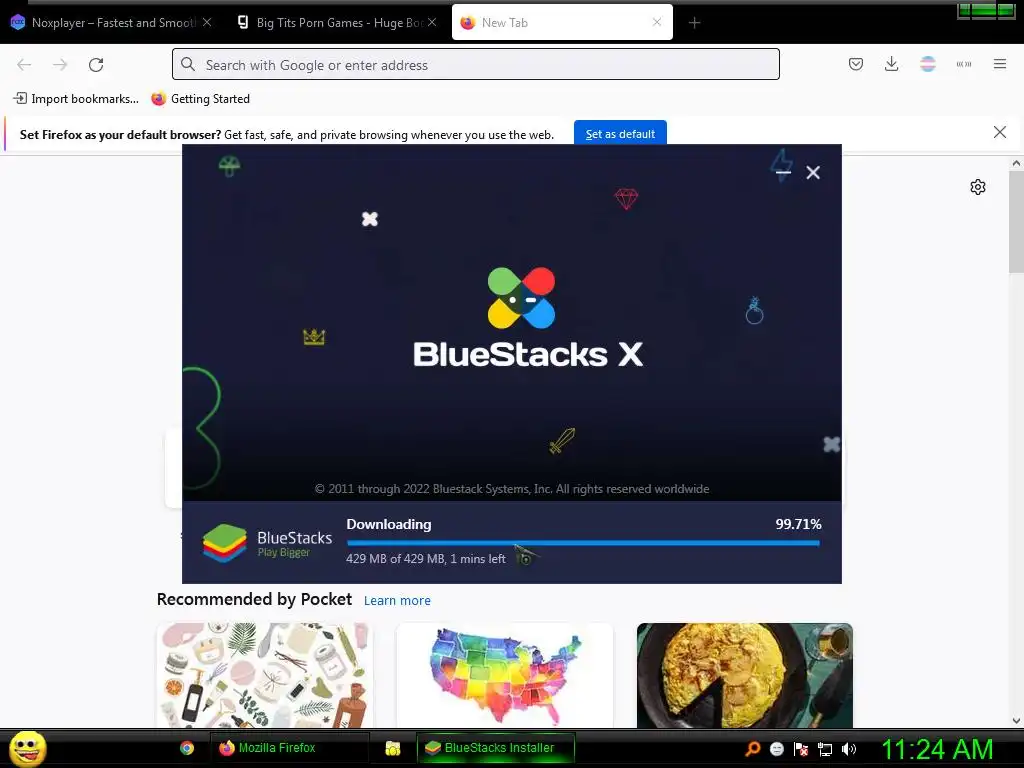1024x768 pixels.
Task: Click the orange magnifier tray icon
Action: point(753,749)
